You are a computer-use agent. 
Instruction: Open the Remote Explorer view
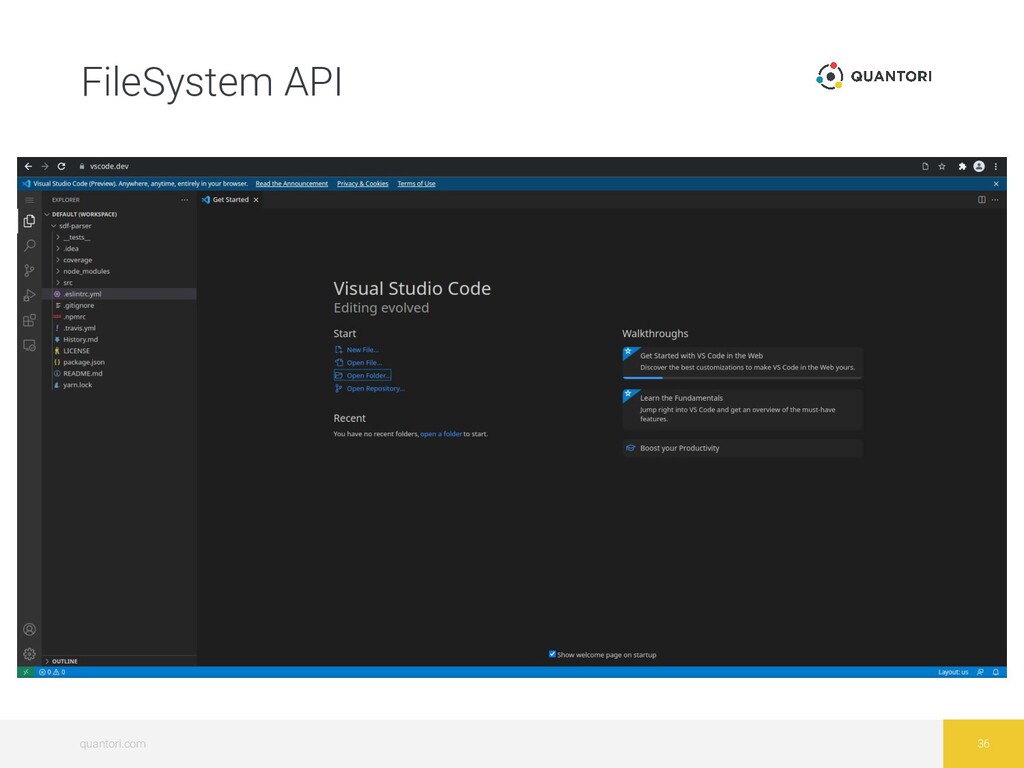click(x=29, y=345)
